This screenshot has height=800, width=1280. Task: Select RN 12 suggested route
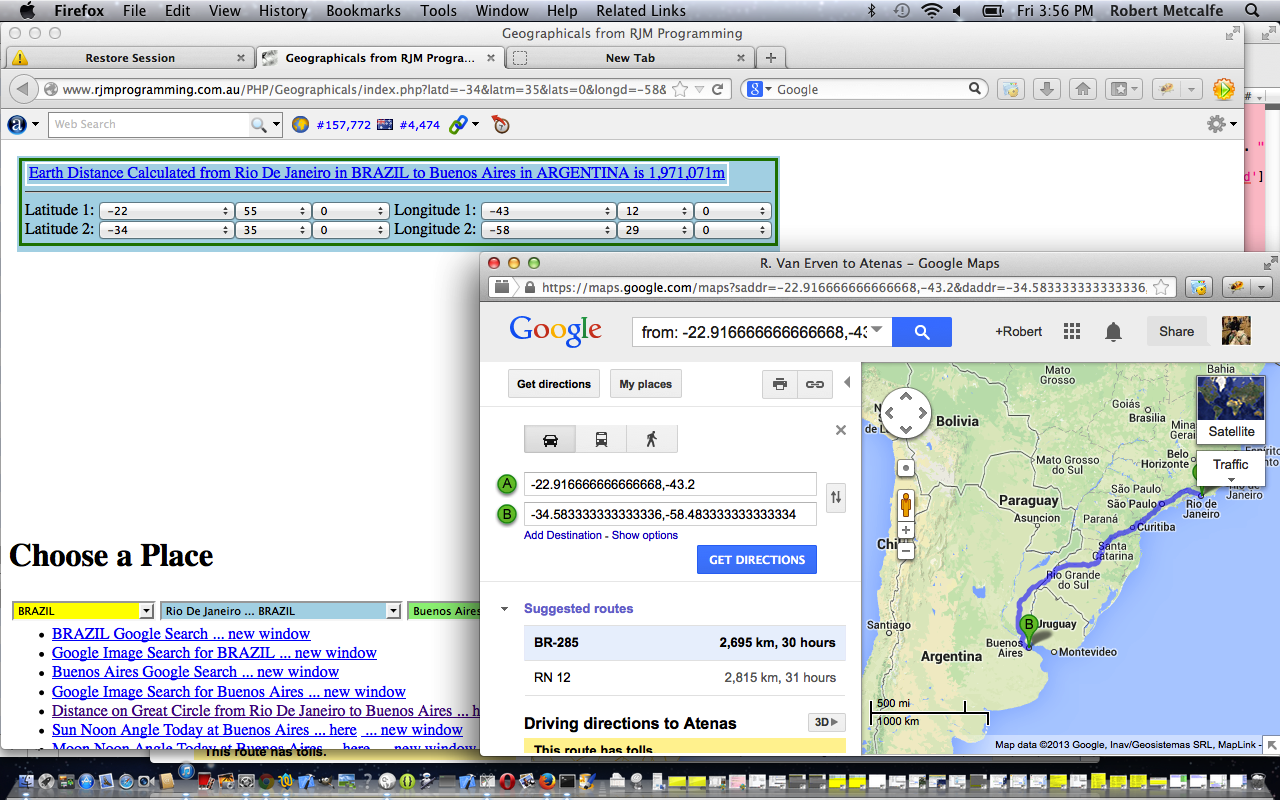pos(685,678)
